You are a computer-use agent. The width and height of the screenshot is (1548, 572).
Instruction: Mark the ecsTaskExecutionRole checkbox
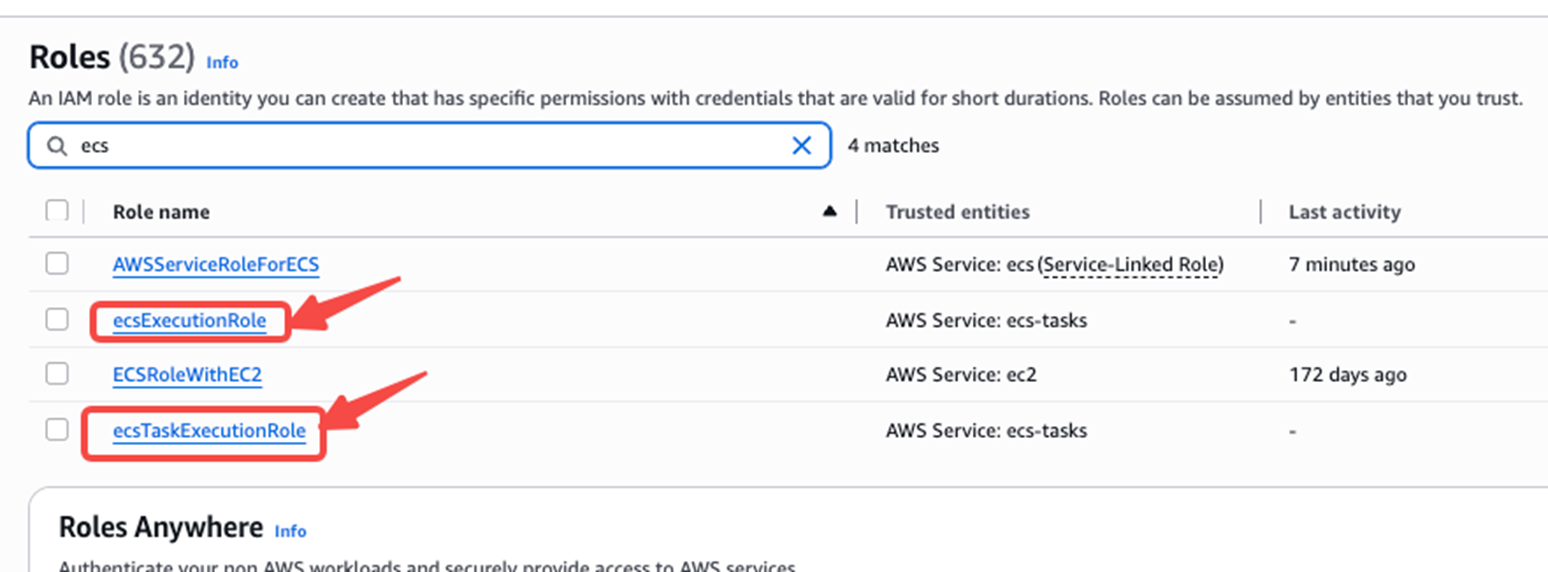tap(57, 430)
